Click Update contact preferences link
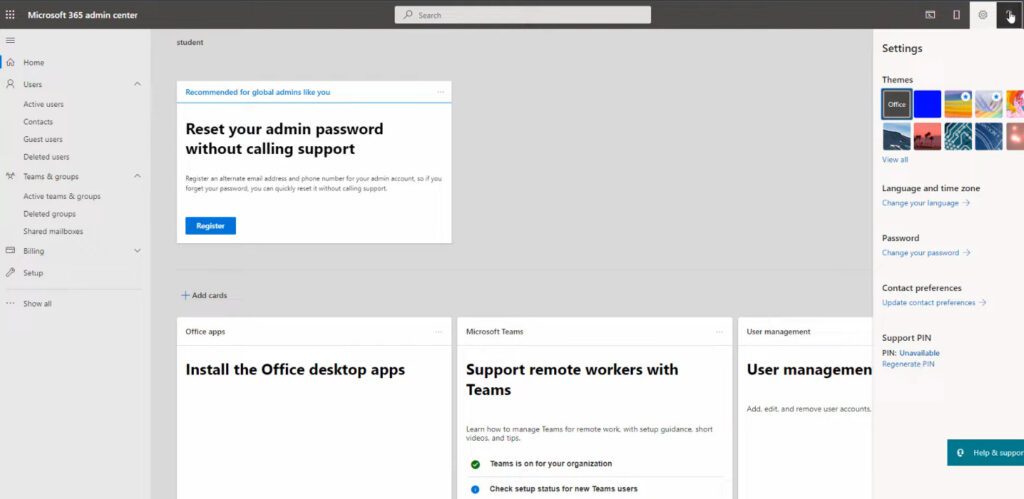This screenshot has height=499, width=1024. coord(934,303)
